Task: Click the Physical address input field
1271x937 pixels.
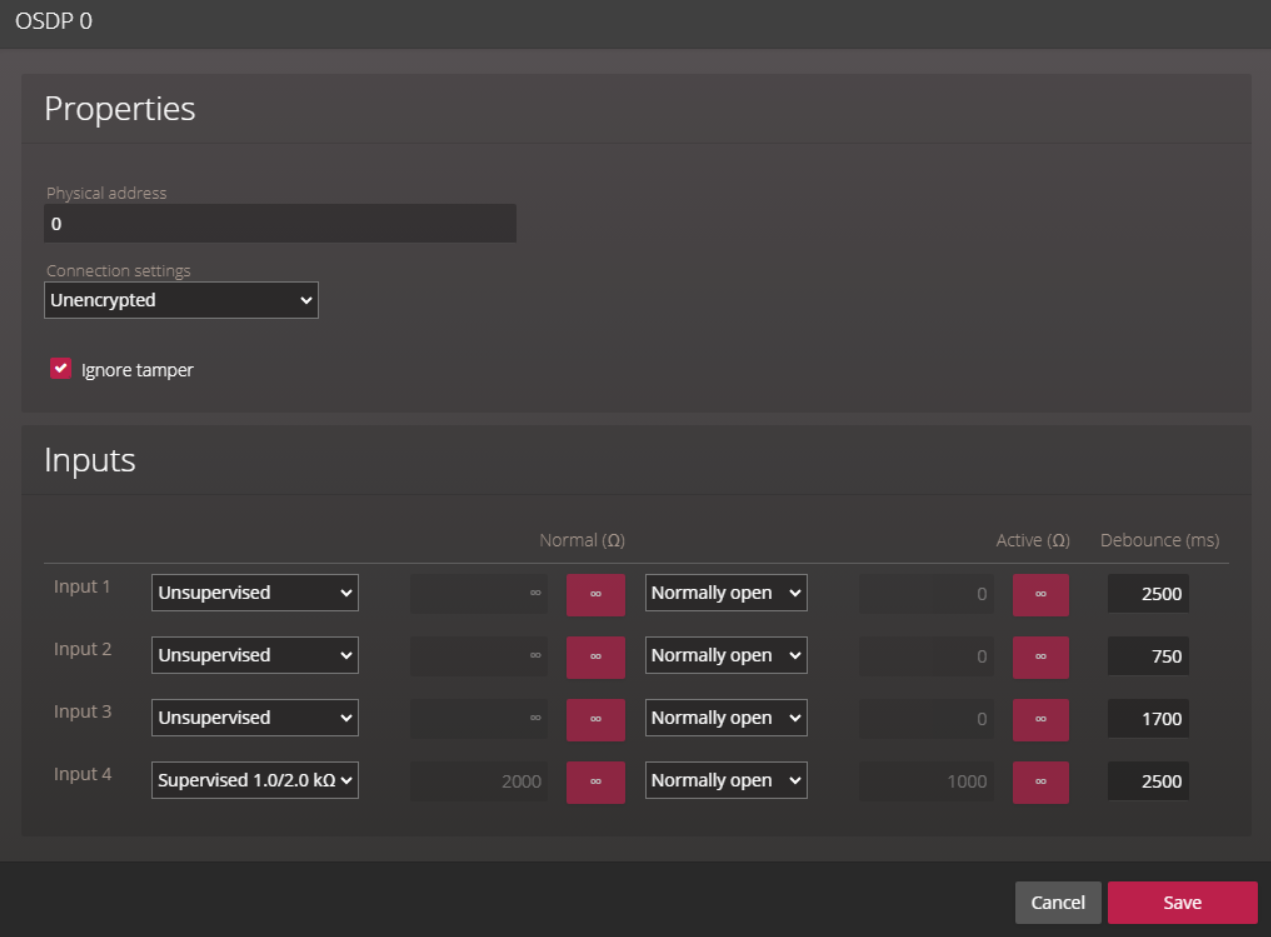Action: 280,223
